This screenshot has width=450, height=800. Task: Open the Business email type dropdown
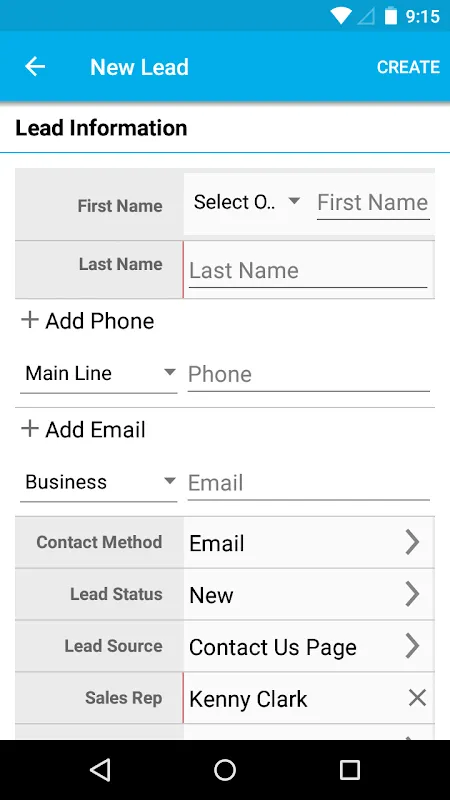pos(98,482)
